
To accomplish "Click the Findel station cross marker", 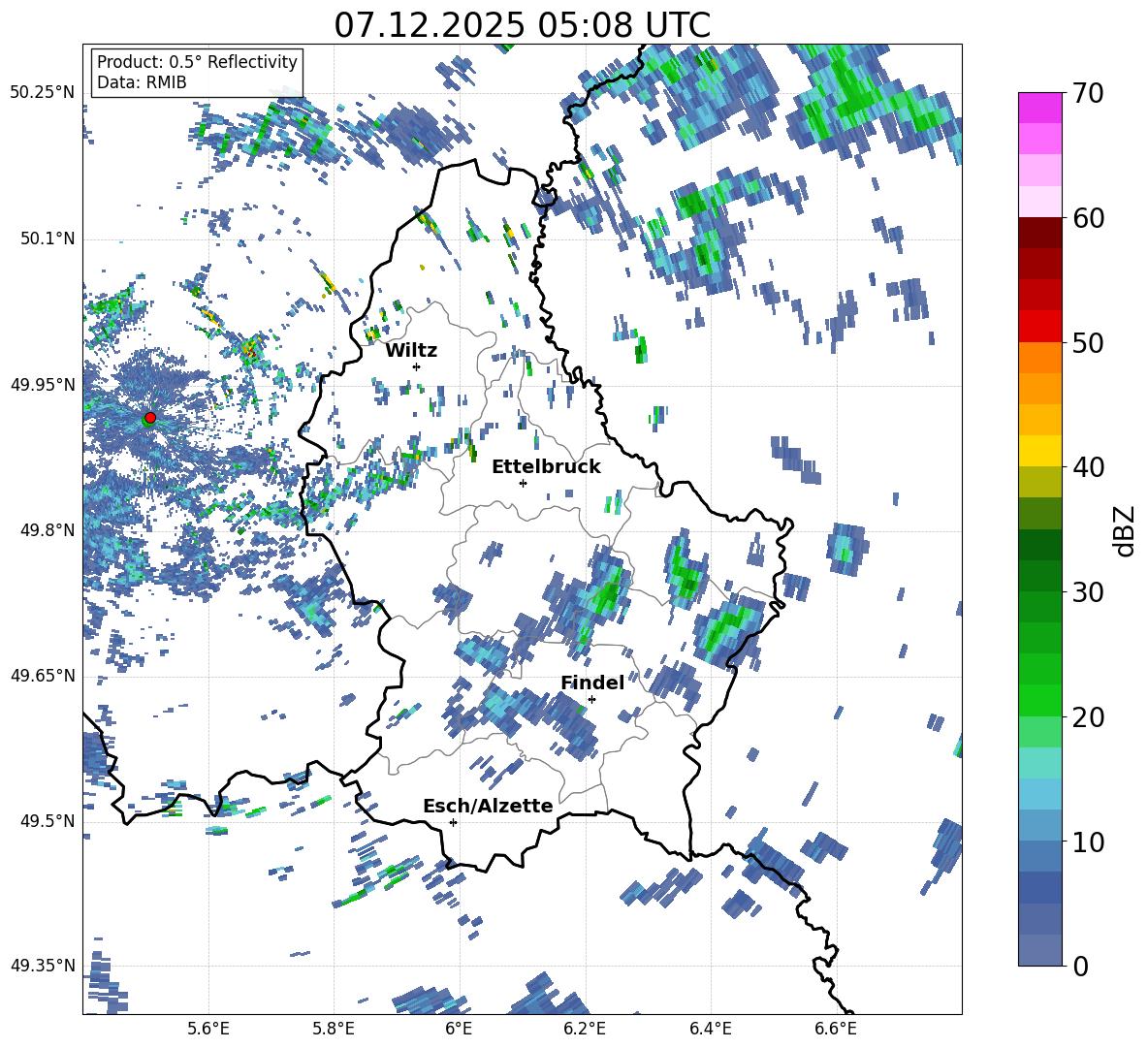I will point(591,700).
